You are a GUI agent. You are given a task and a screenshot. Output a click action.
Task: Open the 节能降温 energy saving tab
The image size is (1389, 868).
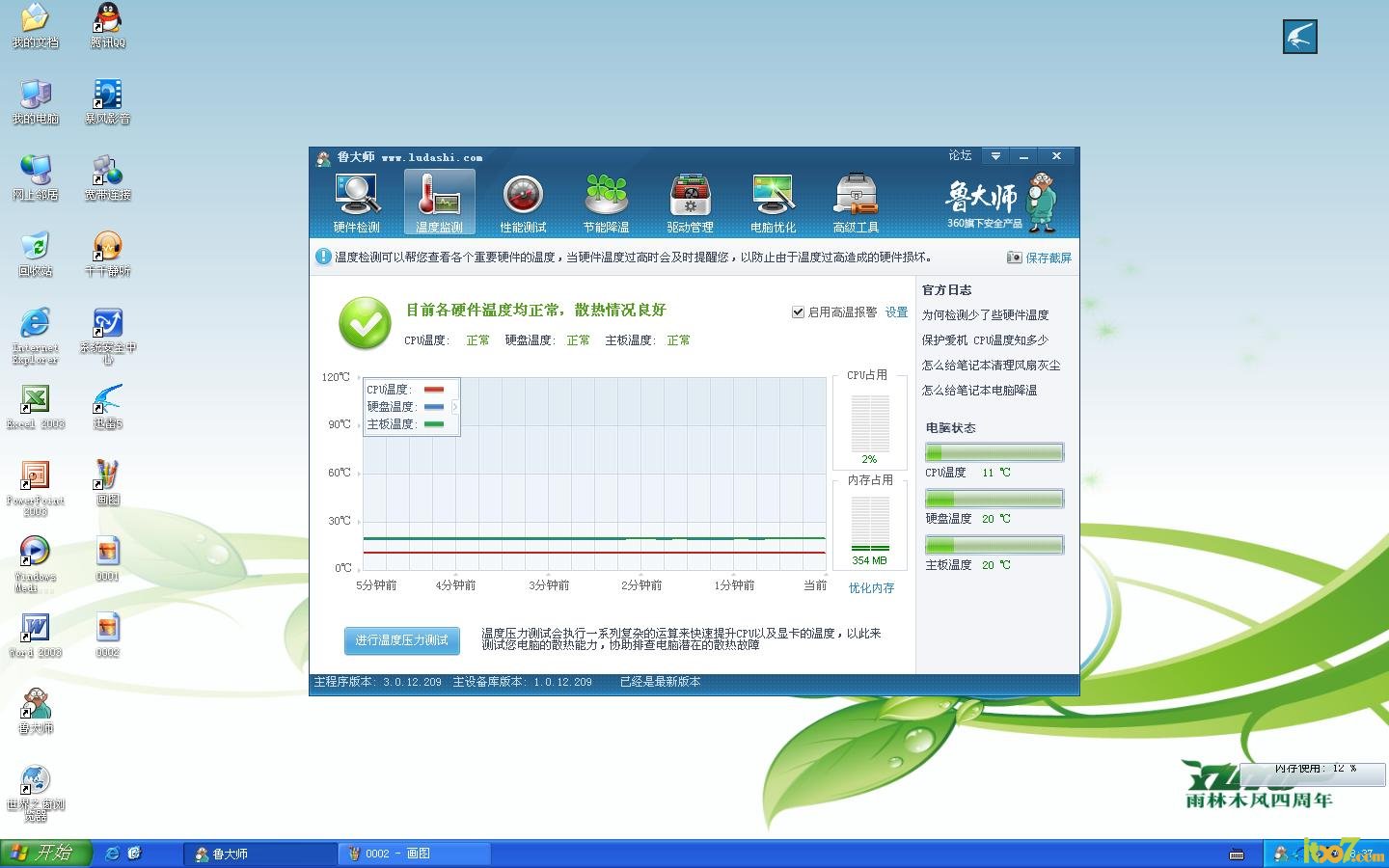point(606,203)
